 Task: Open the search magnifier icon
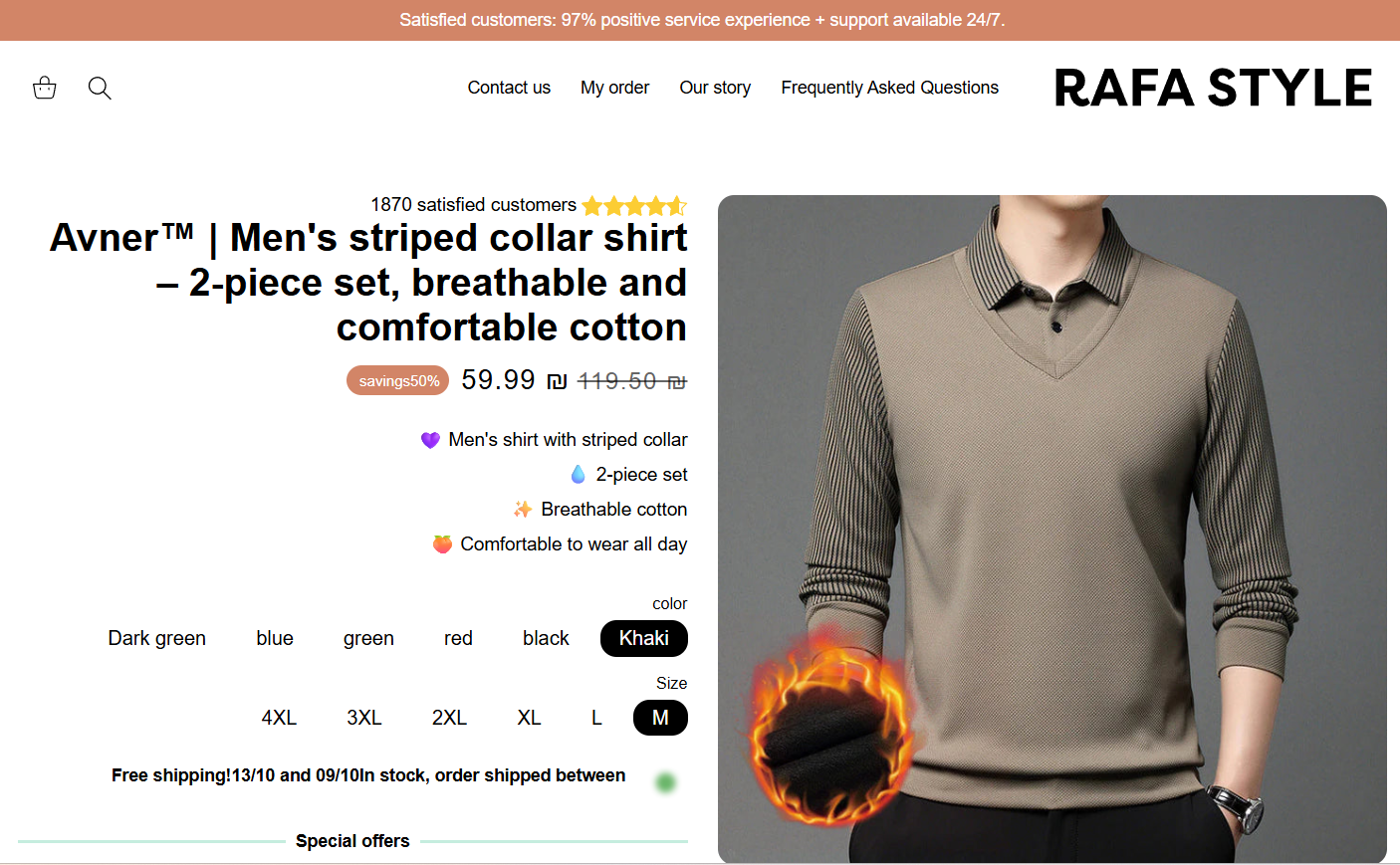click(100, 88)
